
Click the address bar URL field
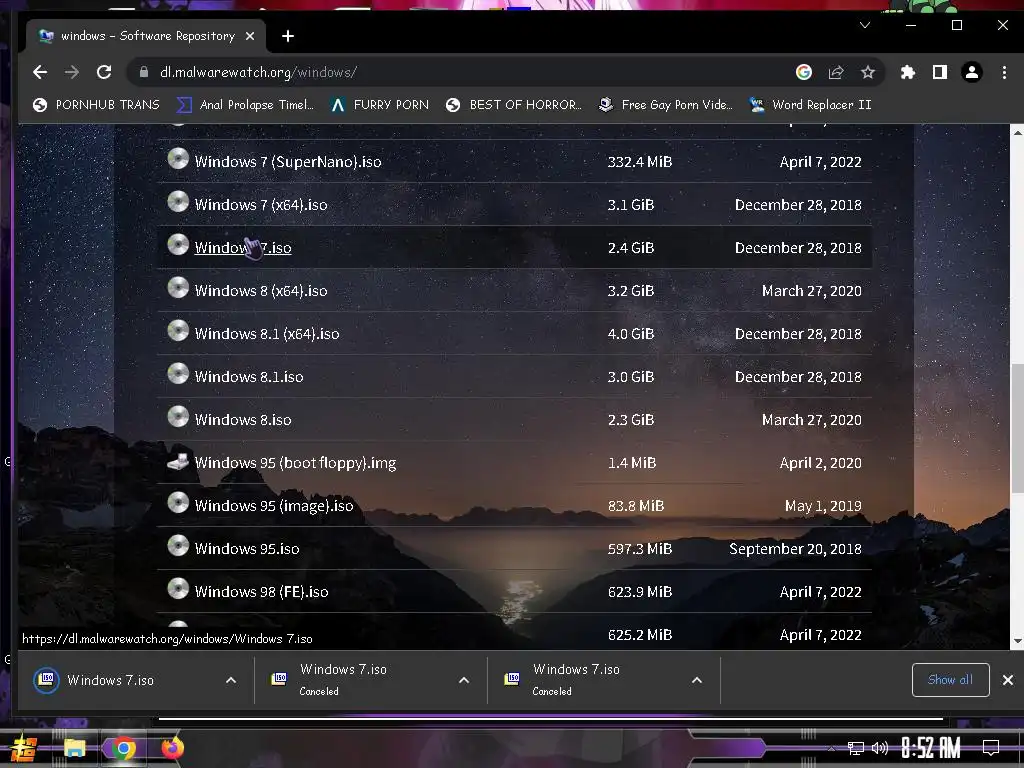(x=457, y=72)
